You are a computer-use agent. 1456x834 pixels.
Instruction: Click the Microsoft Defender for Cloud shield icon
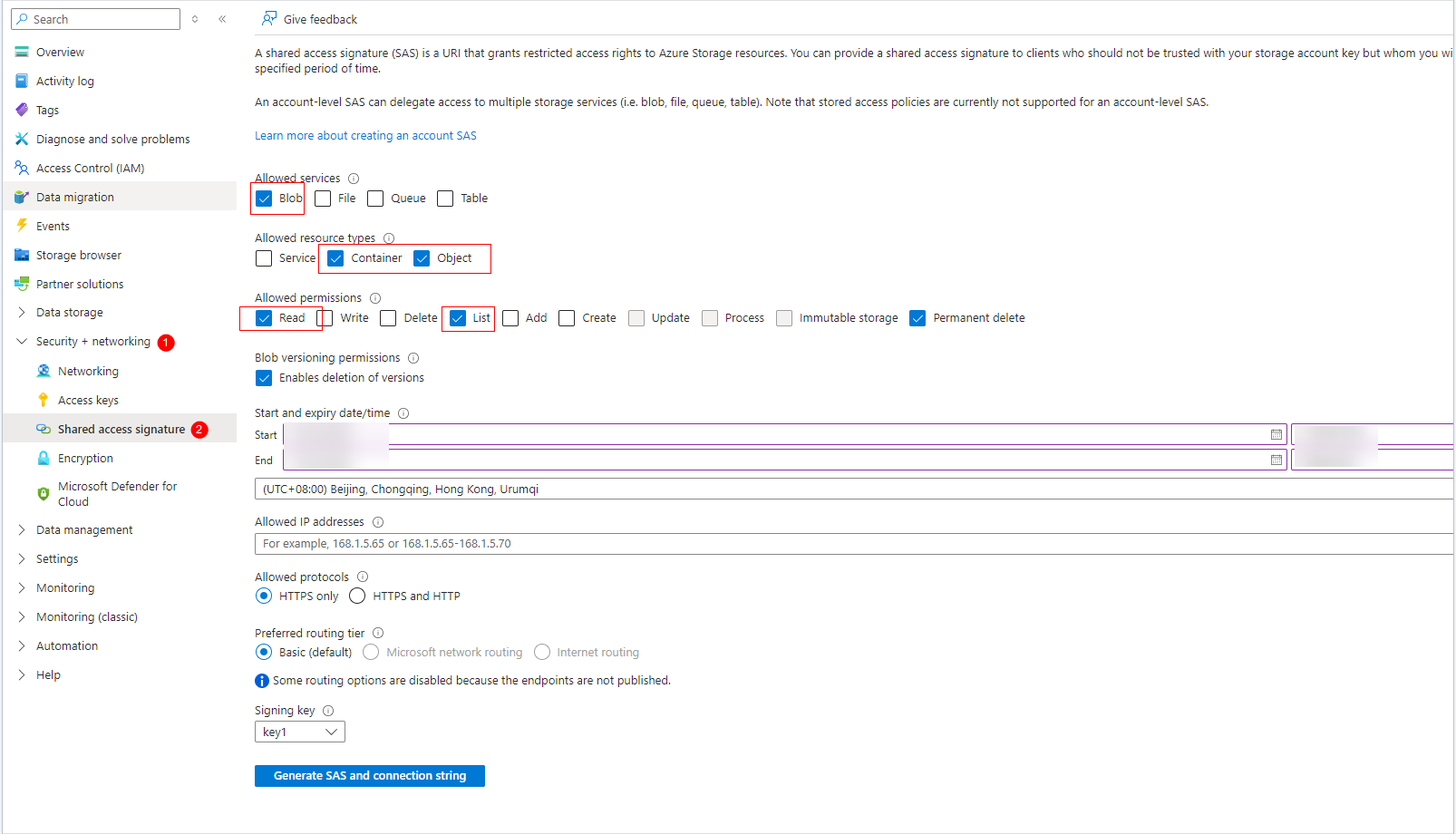tap(44, 494)
